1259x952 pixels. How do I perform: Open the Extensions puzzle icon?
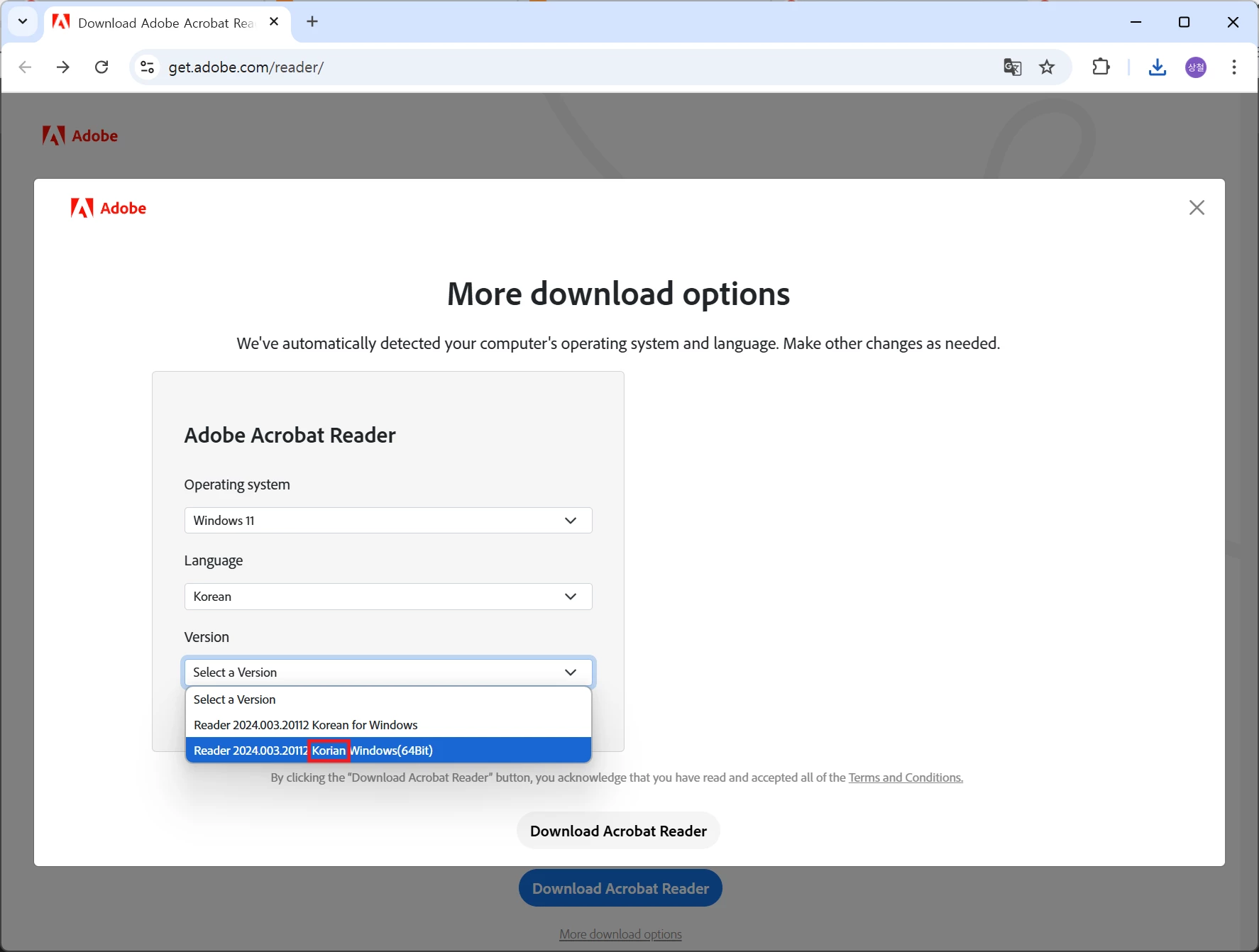click(x=1101, y=67)
